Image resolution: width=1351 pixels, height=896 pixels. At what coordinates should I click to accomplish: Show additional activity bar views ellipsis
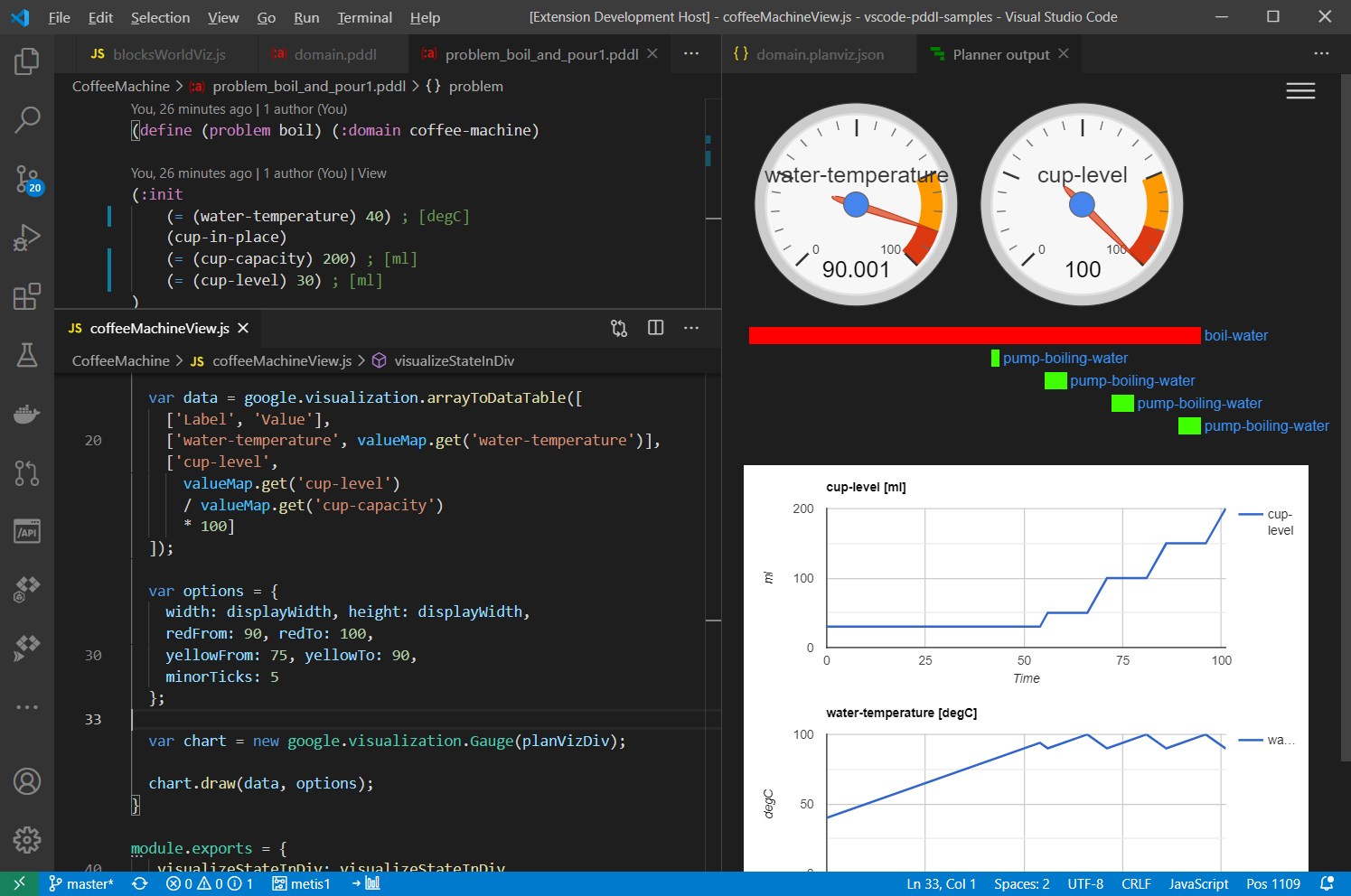(27, 706)
